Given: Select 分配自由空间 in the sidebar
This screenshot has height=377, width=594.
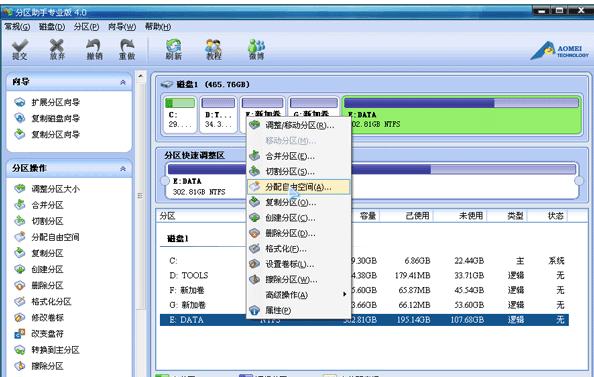Looking at the screenshot, I should (47, 237).
